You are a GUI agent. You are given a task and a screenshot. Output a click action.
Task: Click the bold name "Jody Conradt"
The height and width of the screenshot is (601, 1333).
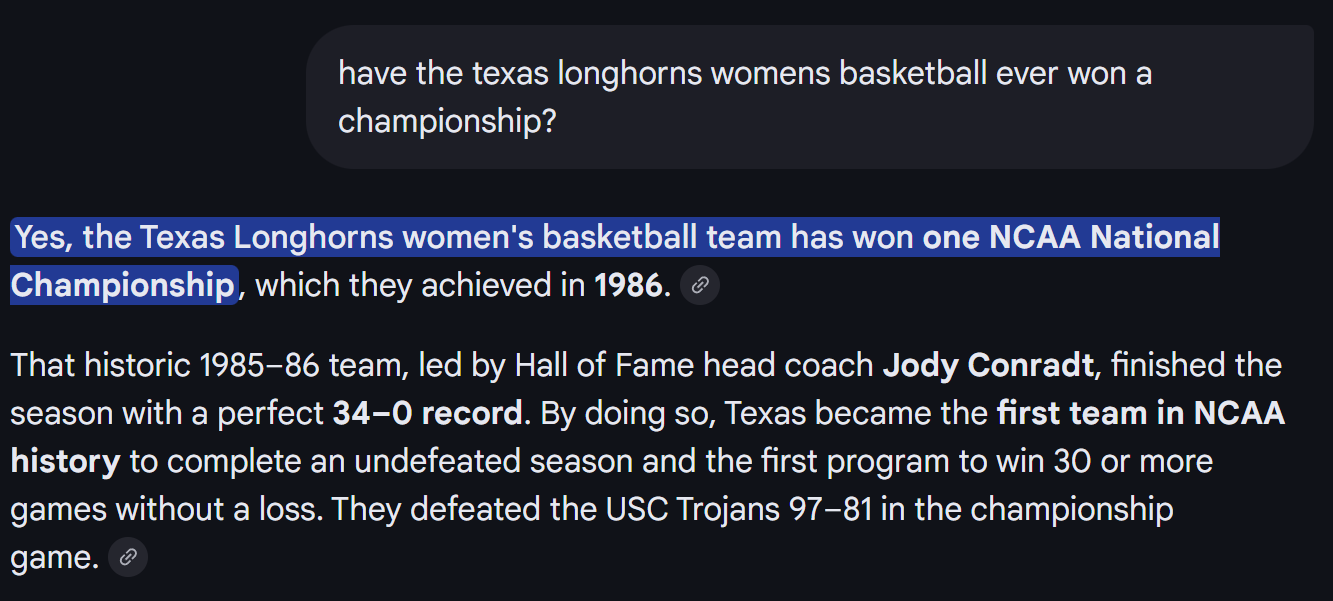click(987, 365)
